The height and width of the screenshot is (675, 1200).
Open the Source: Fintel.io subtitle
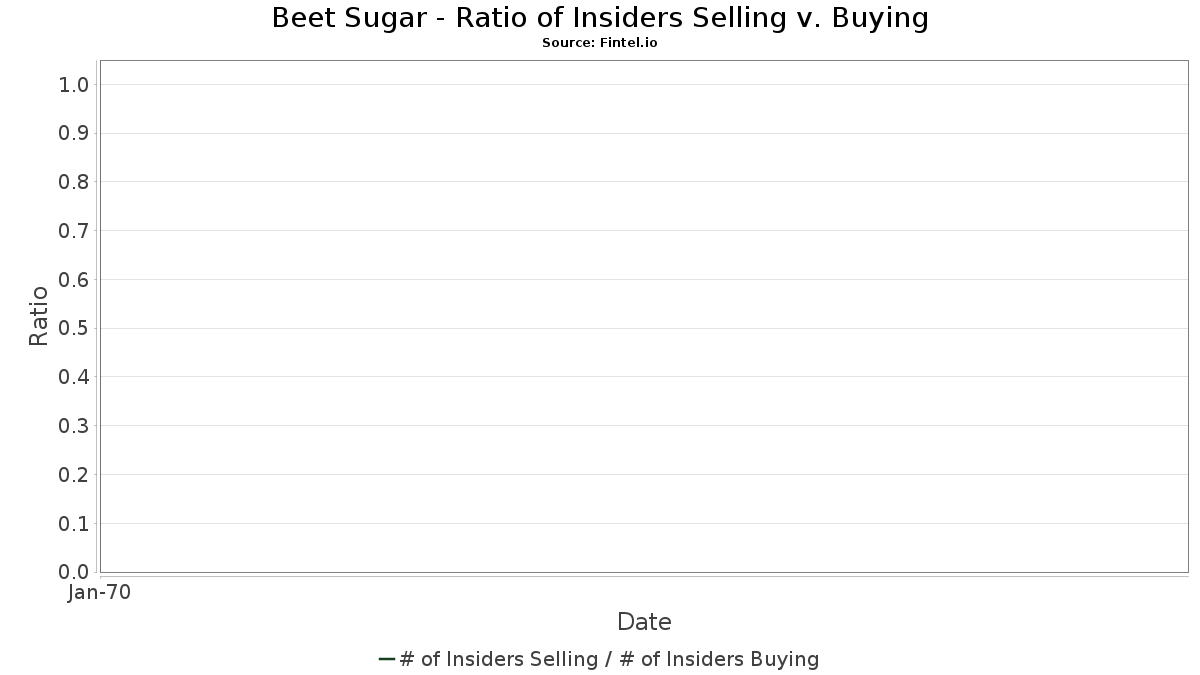[600, 43]
